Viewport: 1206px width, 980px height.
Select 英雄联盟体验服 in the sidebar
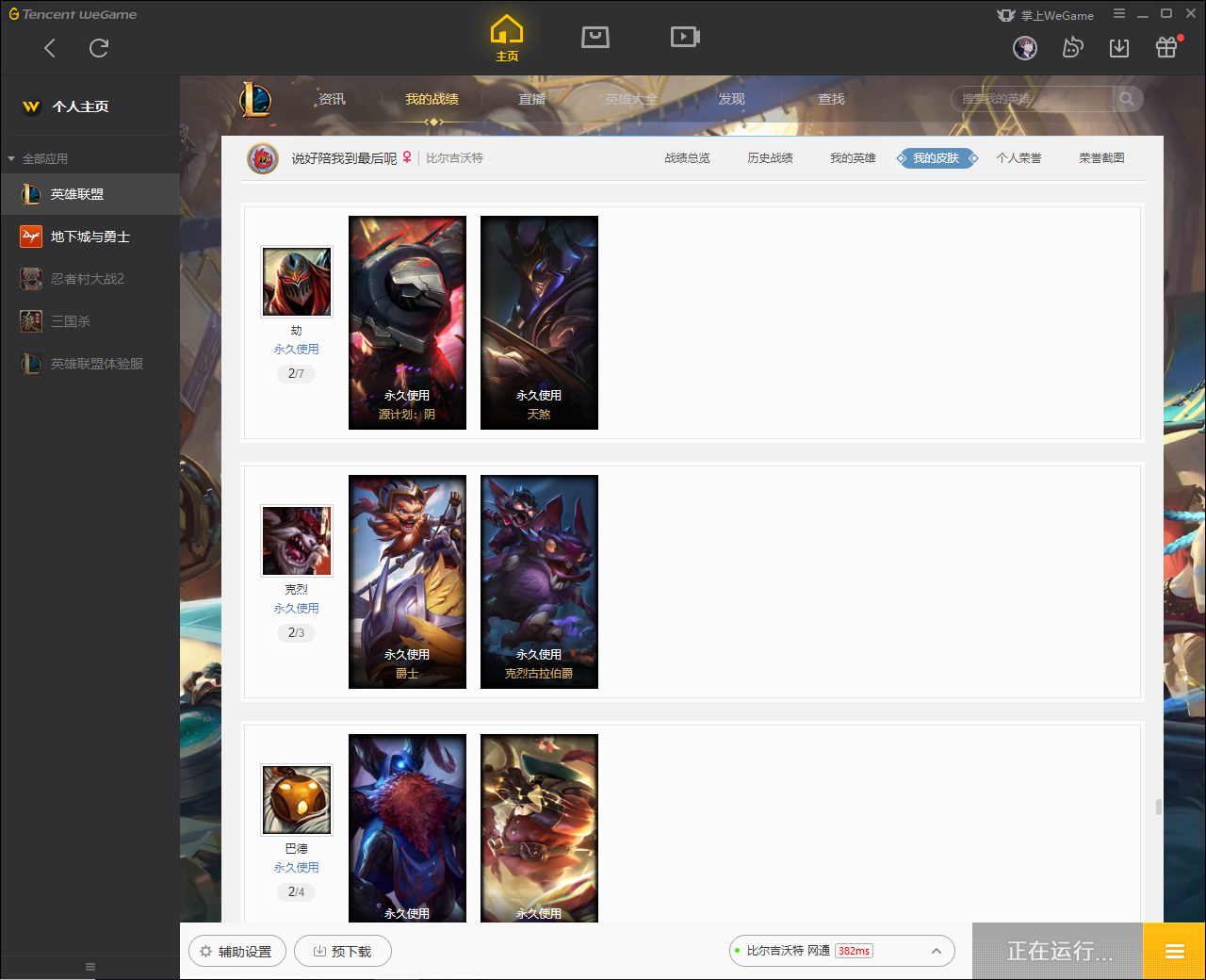(x=90, y=364)
